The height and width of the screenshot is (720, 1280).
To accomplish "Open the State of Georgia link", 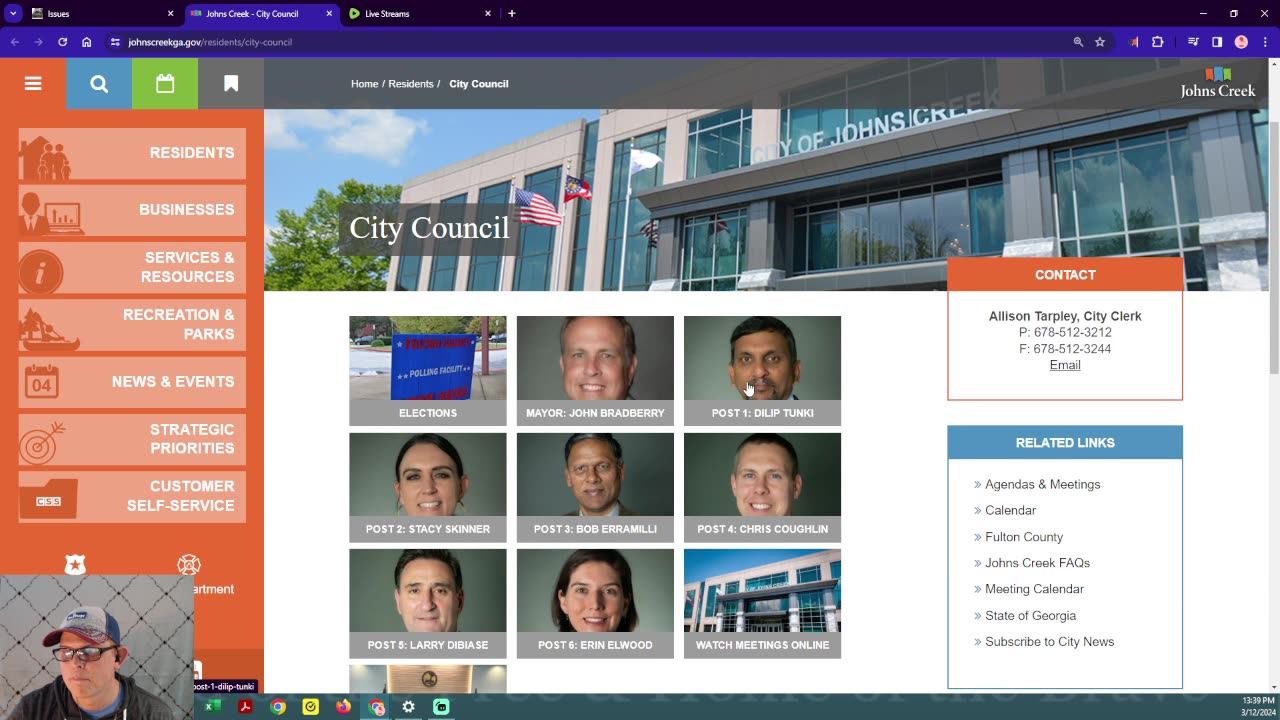I will click(1030, 616).
